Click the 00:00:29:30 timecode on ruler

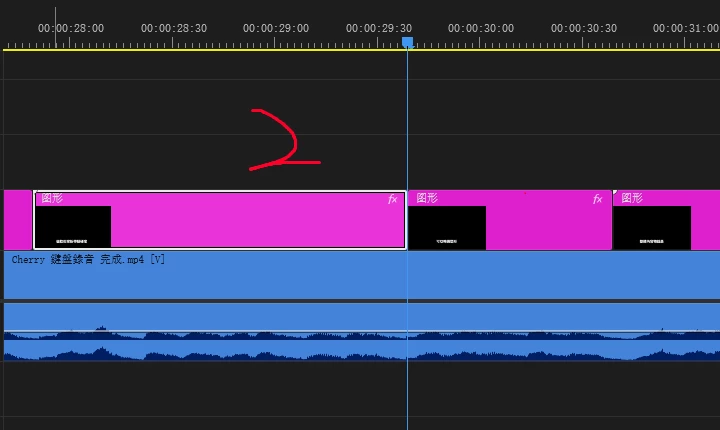coord(379,28)
